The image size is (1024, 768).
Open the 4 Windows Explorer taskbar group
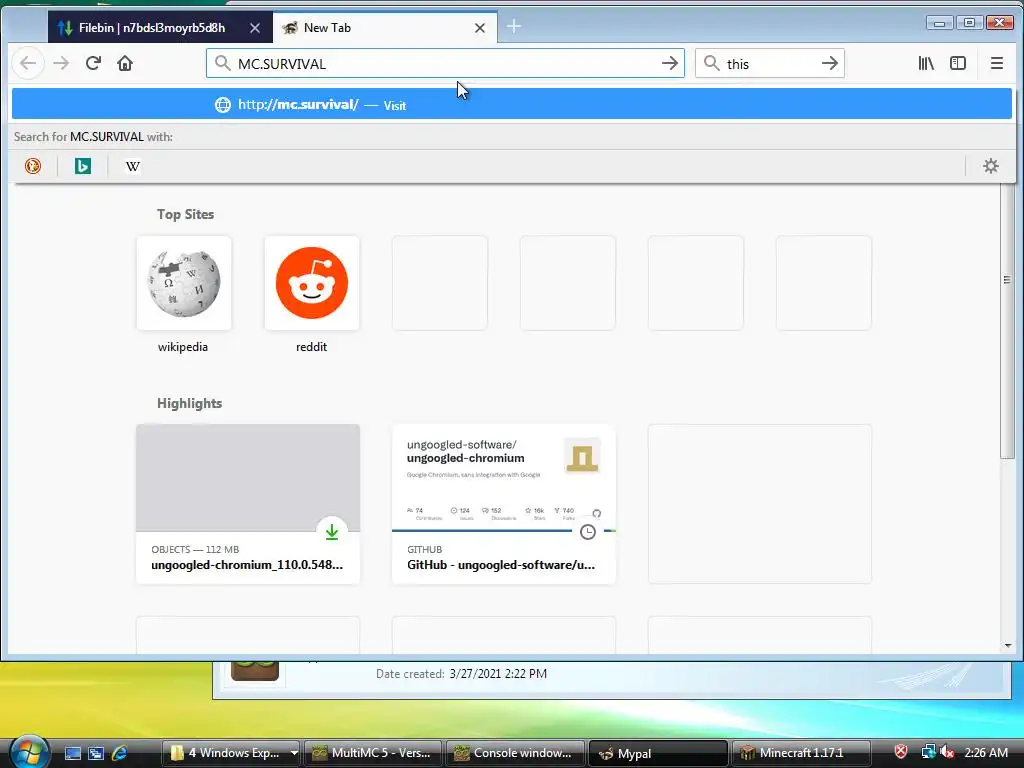[x=231, y=753]
